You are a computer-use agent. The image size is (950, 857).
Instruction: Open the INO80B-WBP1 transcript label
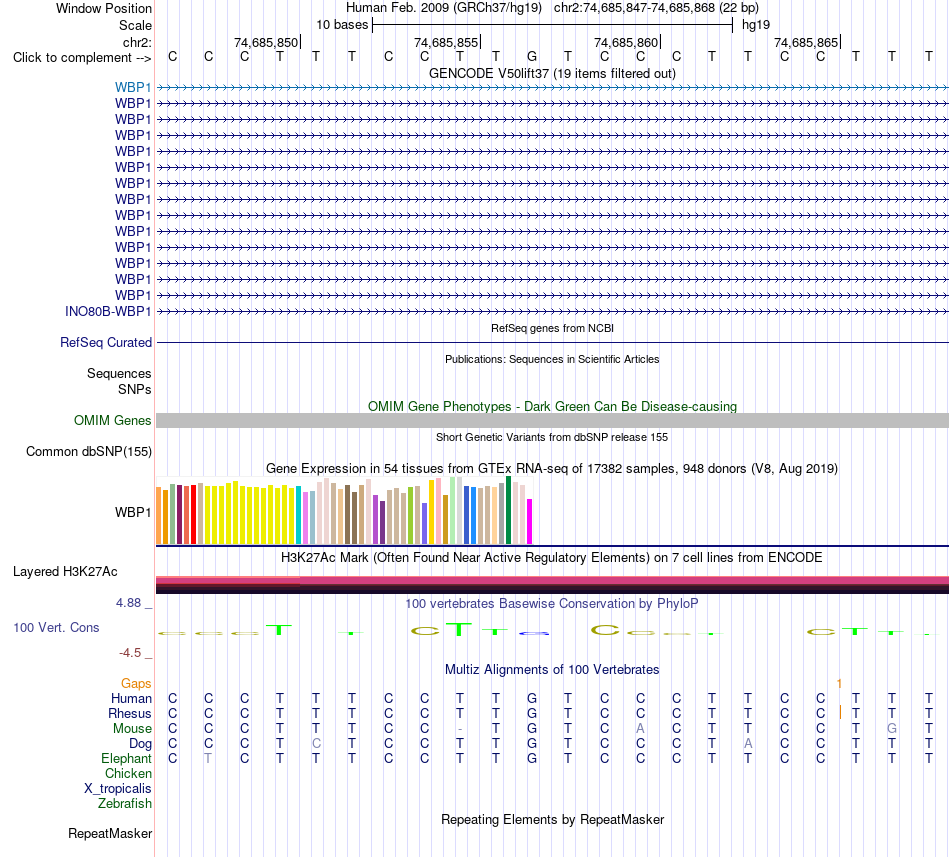point(108,311)
